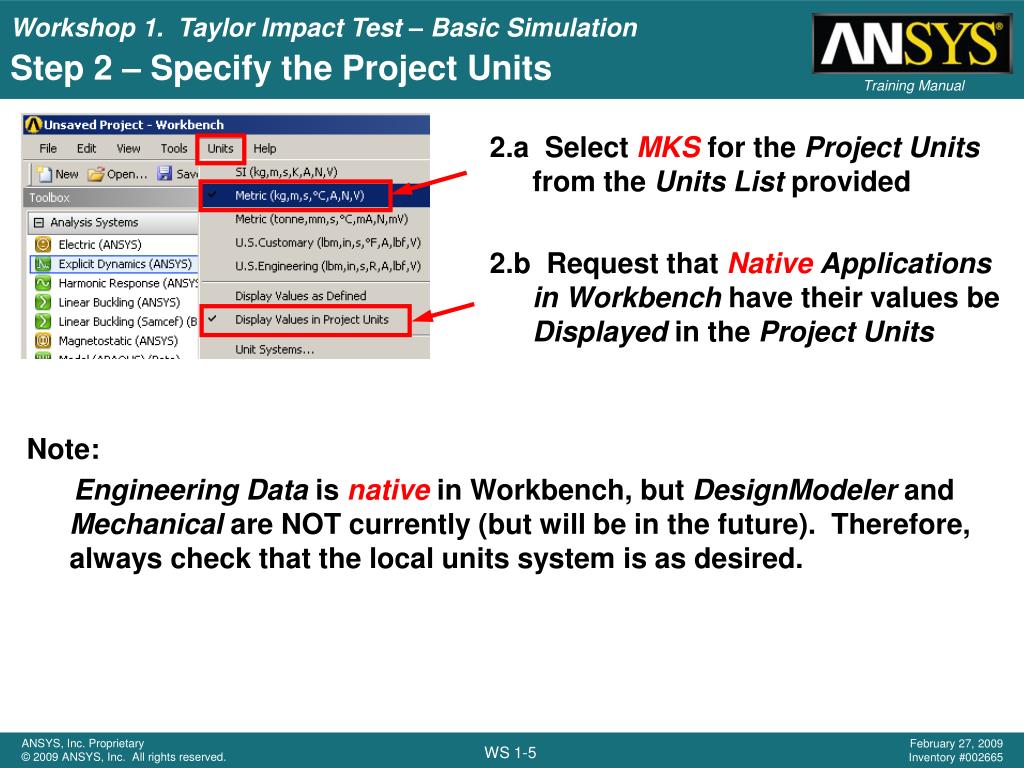Click 'February 27, 2009' date text

(x=956, y=743)
